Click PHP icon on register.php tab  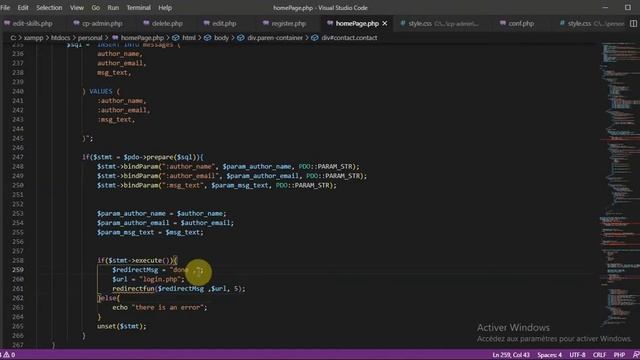click(266, 24)
